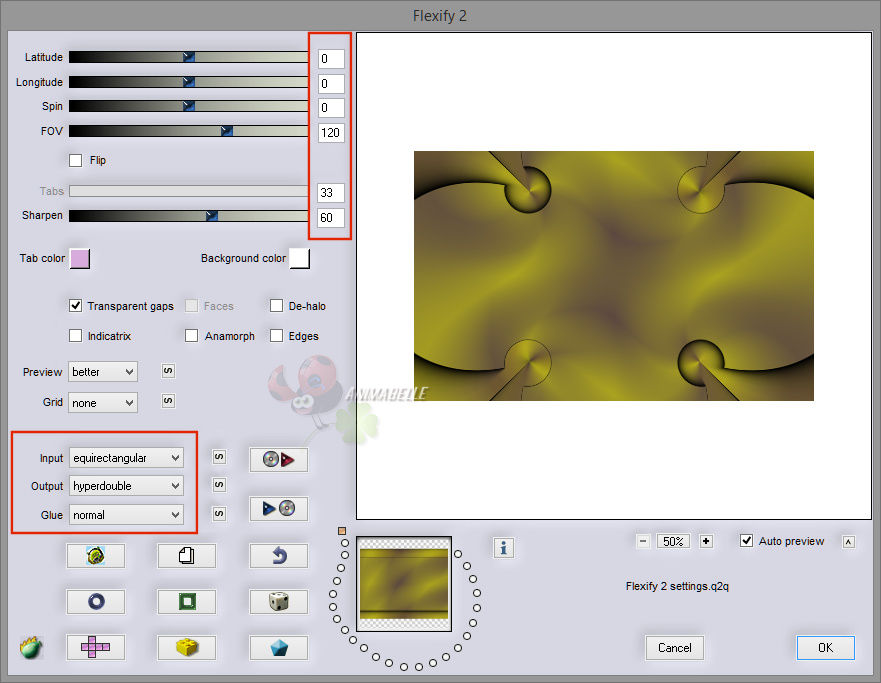Click the yellow brick icon button
The height and width of the screenshot is (683, 881).
coord(187,648)
